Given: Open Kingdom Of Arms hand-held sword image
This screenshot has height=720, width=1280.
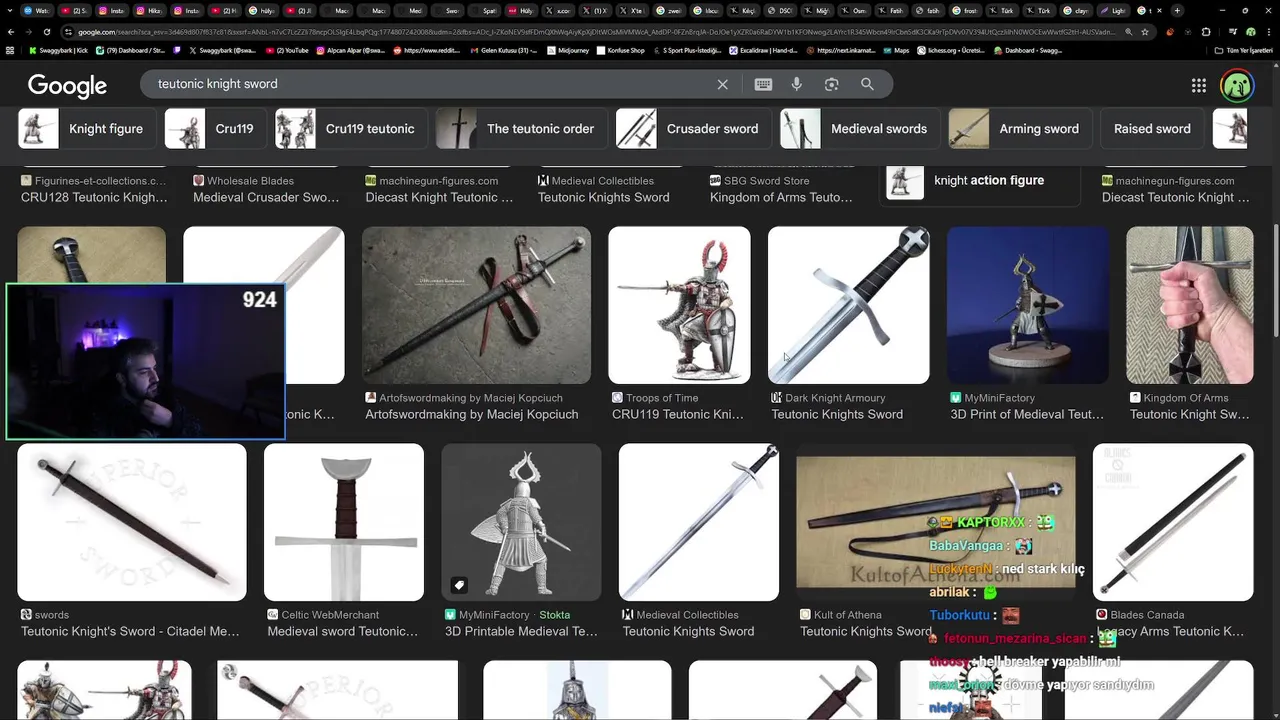Looking at the screenshot, I should [1190, 305].
